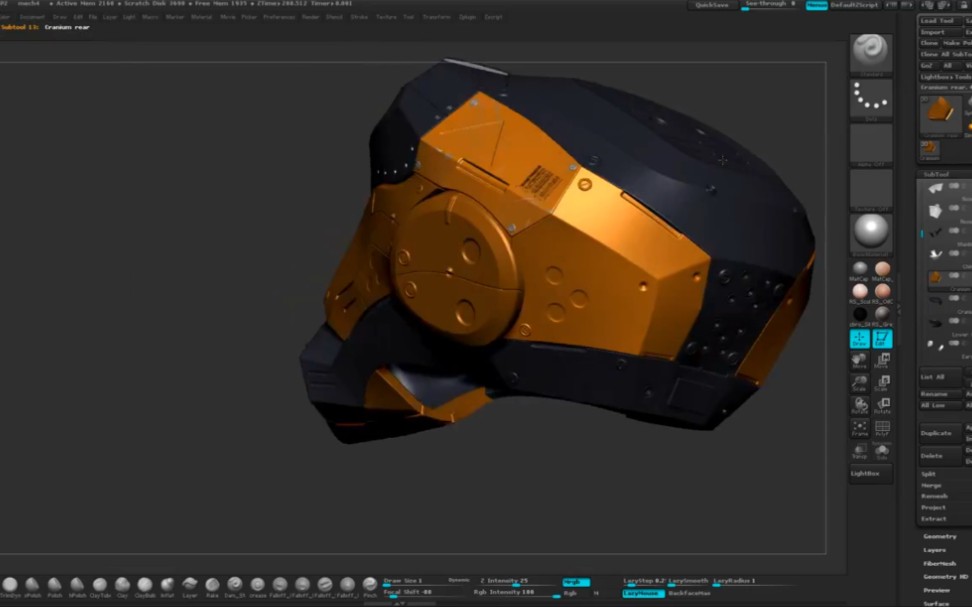Click the Rotate canvas icon beside Rotate mode
Screen dimensions: 972x607
click(x=882, y=405)
